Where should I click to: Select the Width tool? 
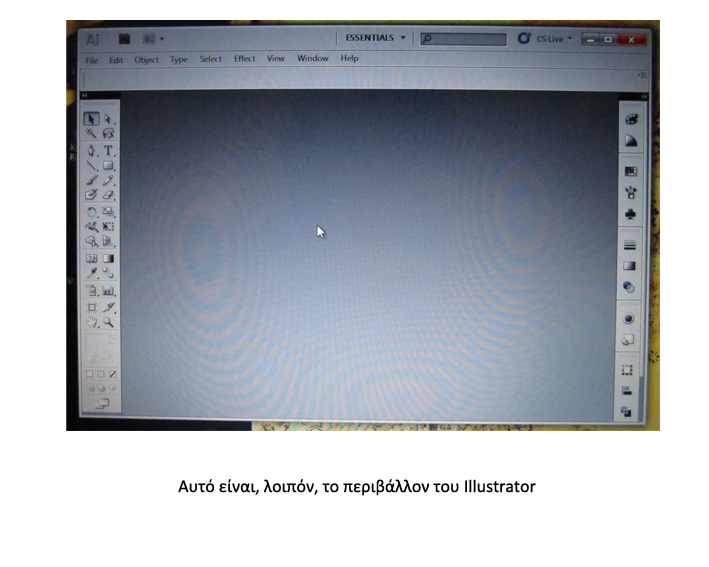(x=91, y=227)
